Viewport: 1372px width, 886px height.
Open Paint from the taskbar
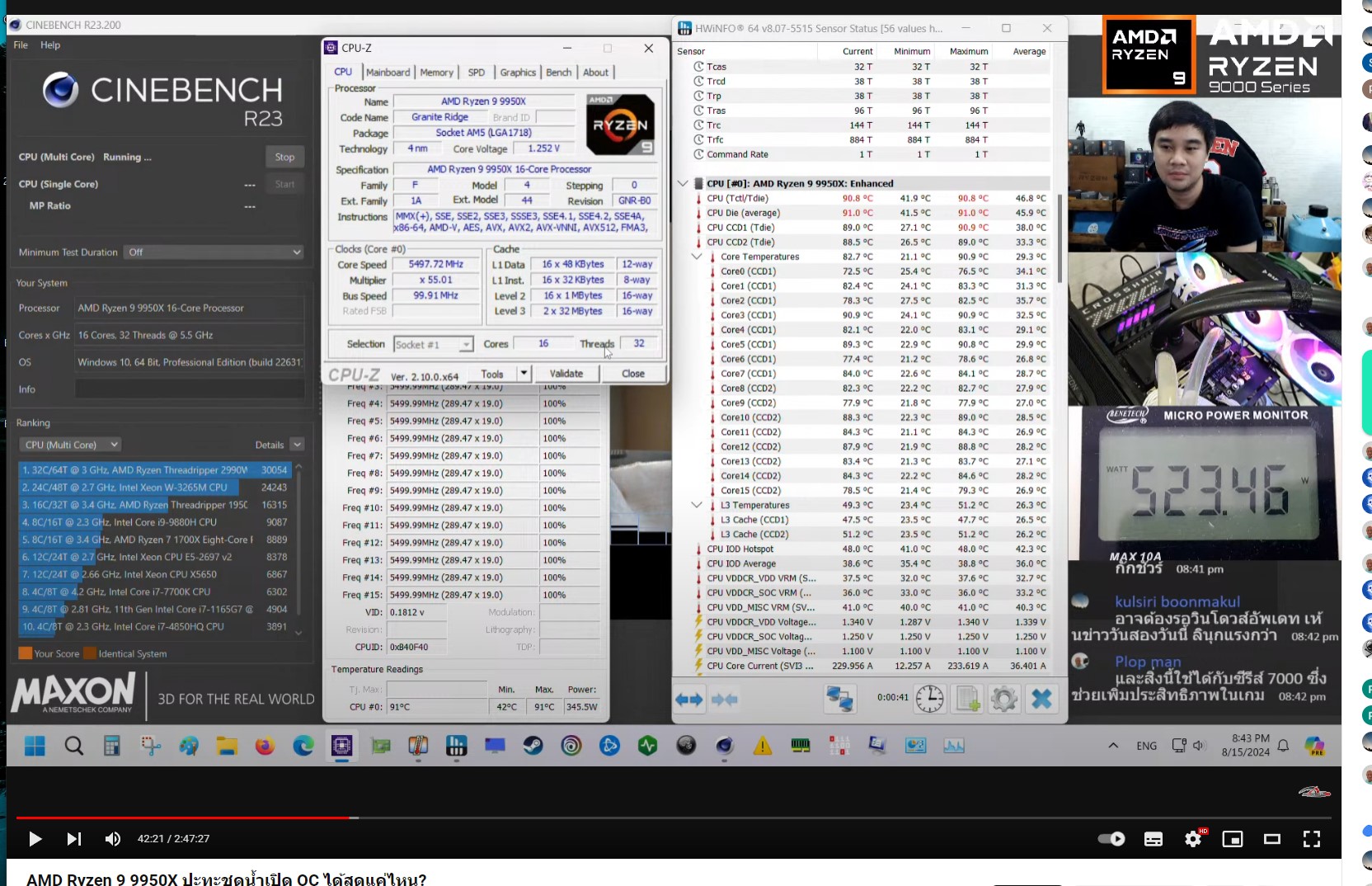pos(189,746)
